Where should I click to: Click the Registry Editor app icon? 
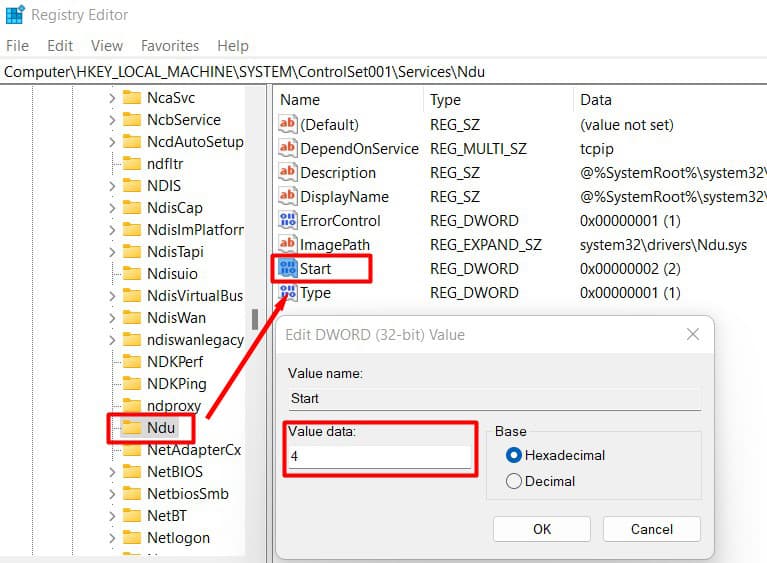(x=15, y=15)
